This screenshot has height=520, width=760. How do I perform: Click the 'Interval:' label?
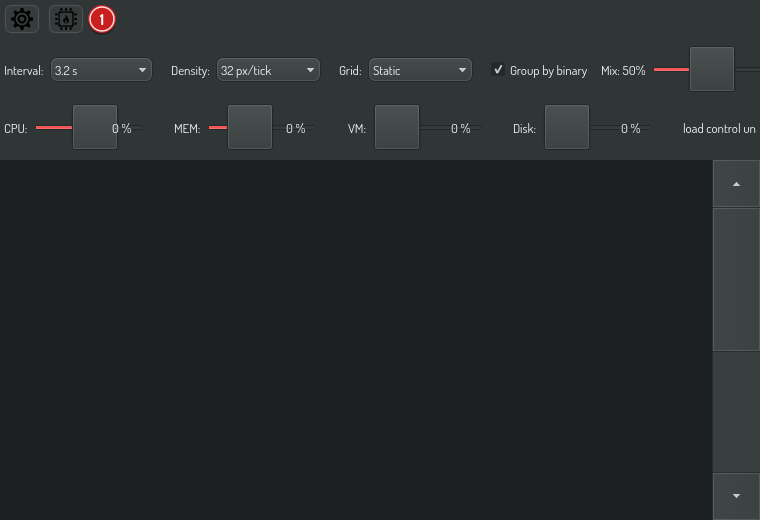24,71
